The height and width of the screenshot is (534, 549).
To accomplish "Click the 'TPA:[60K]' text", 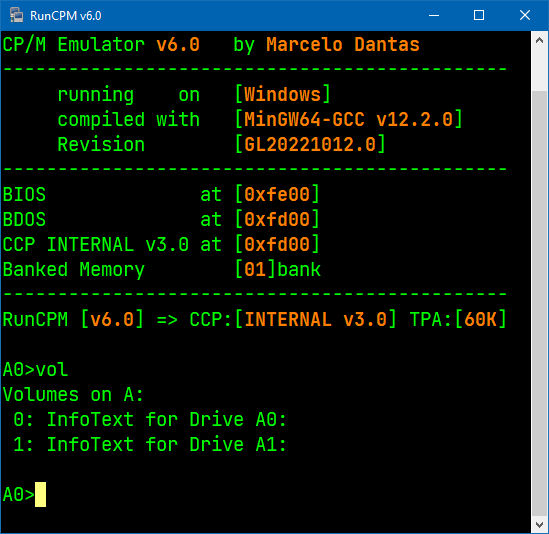I will [458, 319].
